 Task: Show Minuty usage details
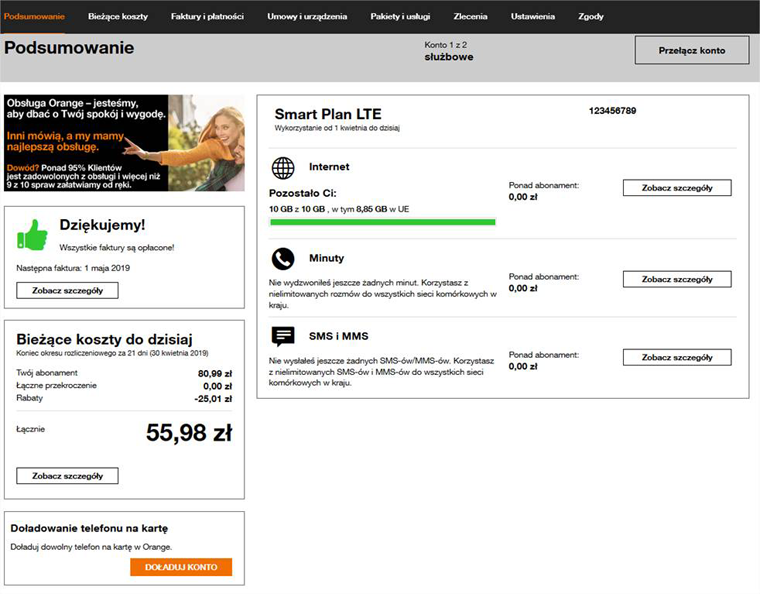click(x=676, y=280)
